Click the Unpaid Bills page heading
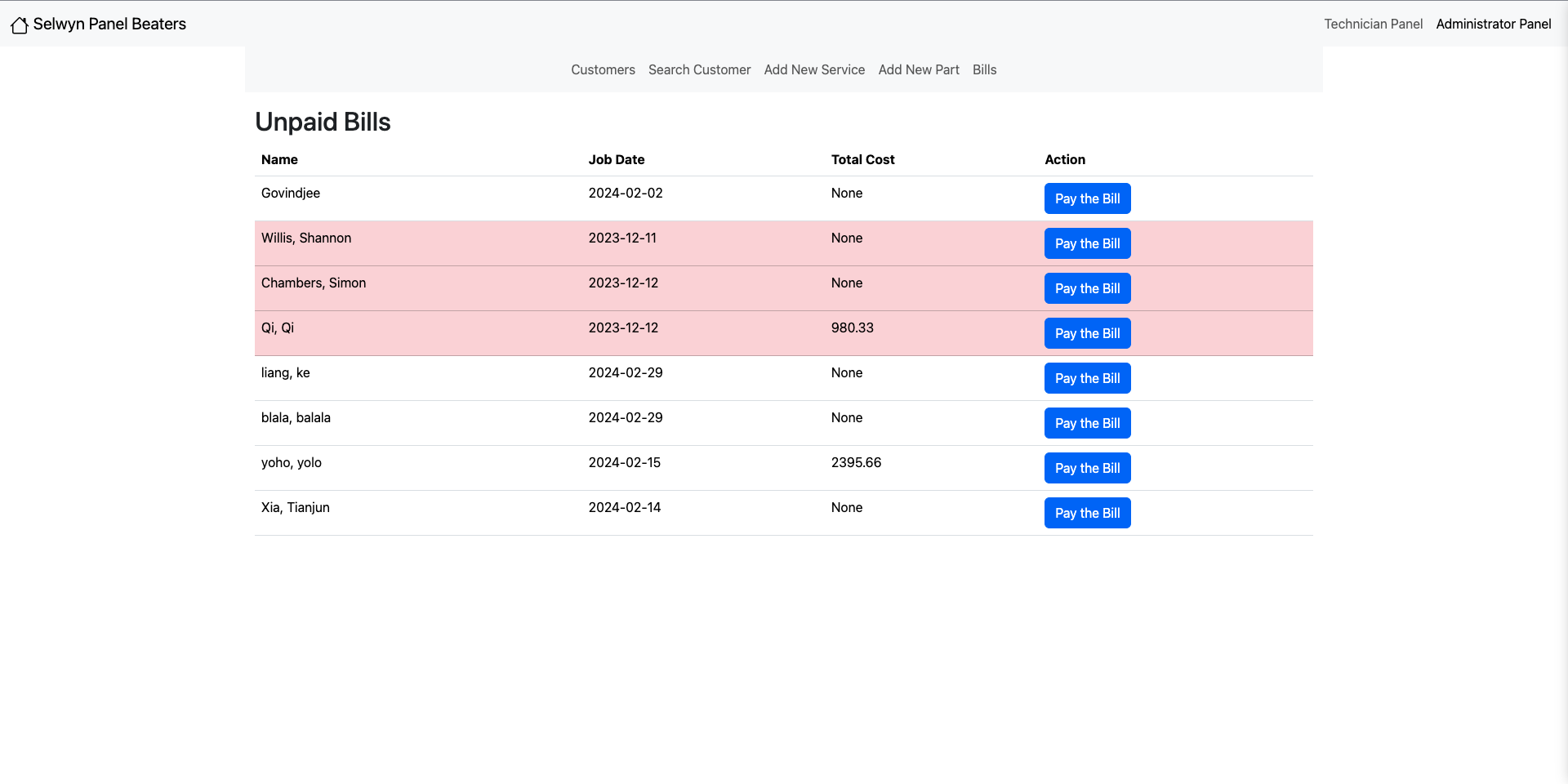The image size is (1568, 784). [x=323, y=122]
